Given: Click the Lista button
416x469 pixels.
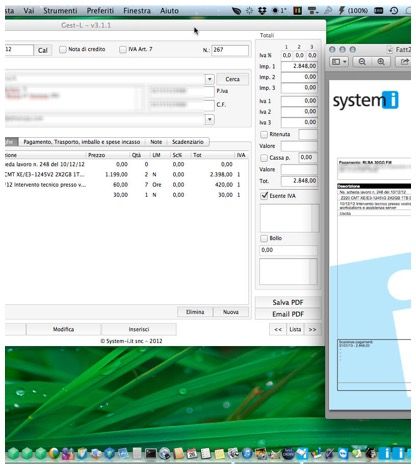Looking at the screenshot, I should click(295, 329).
